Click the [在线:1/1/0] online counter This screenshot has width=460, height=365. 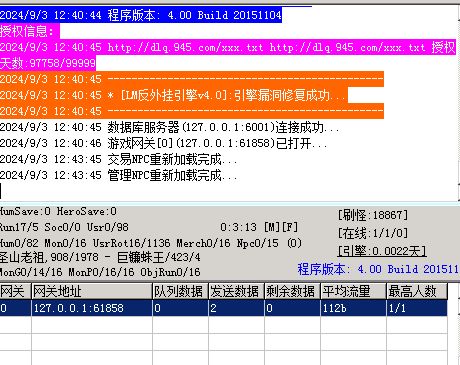tap(373, 233)
